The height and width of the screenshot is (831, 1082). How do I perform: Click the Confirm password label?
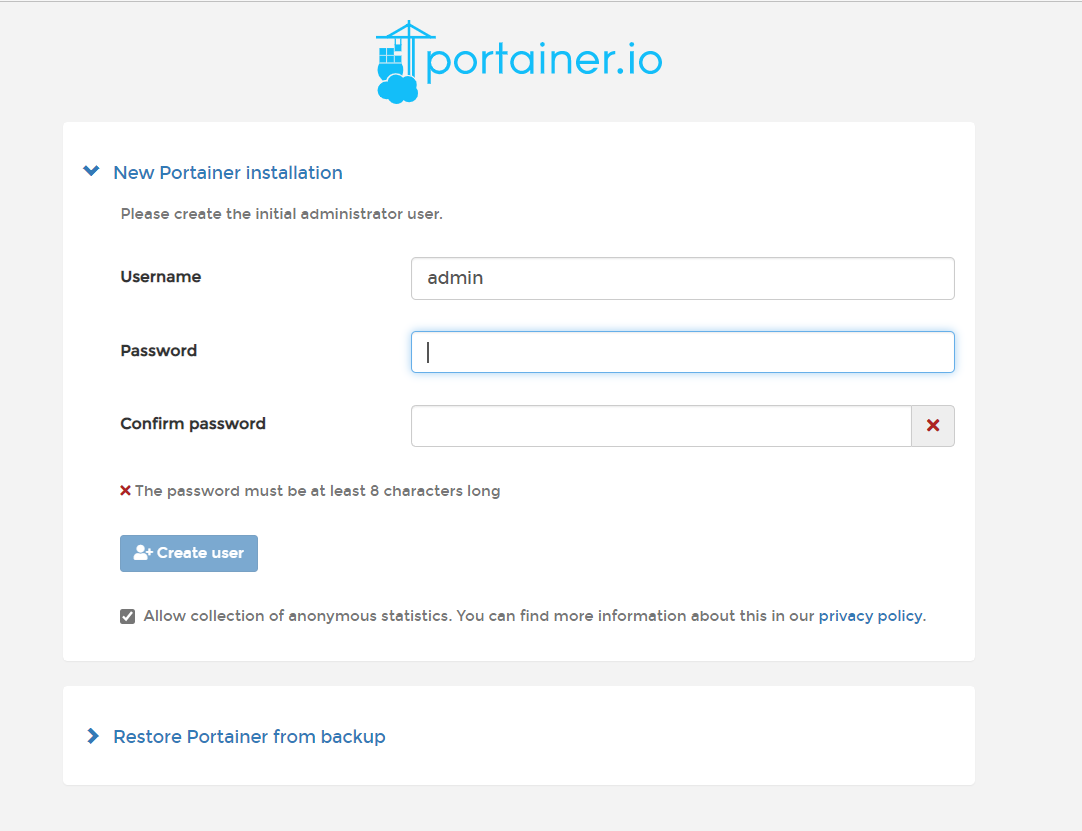193,424
